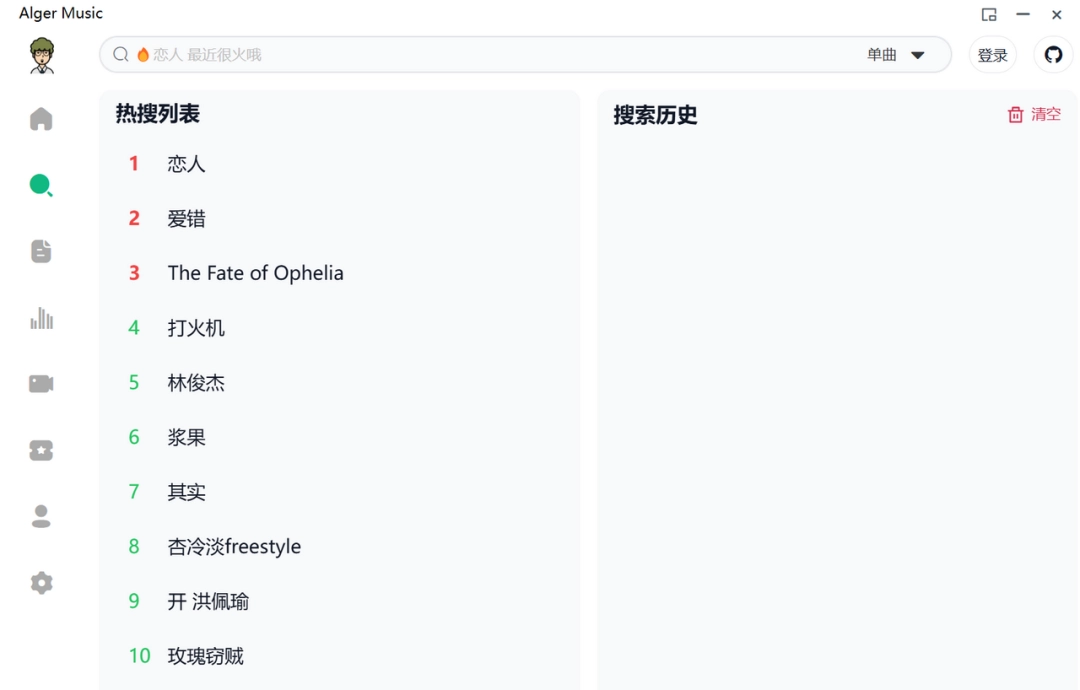This screenshot has height=690, width=1080.
Task: Open the playlist document sidebar icon
Action: [x=41, y=251]
